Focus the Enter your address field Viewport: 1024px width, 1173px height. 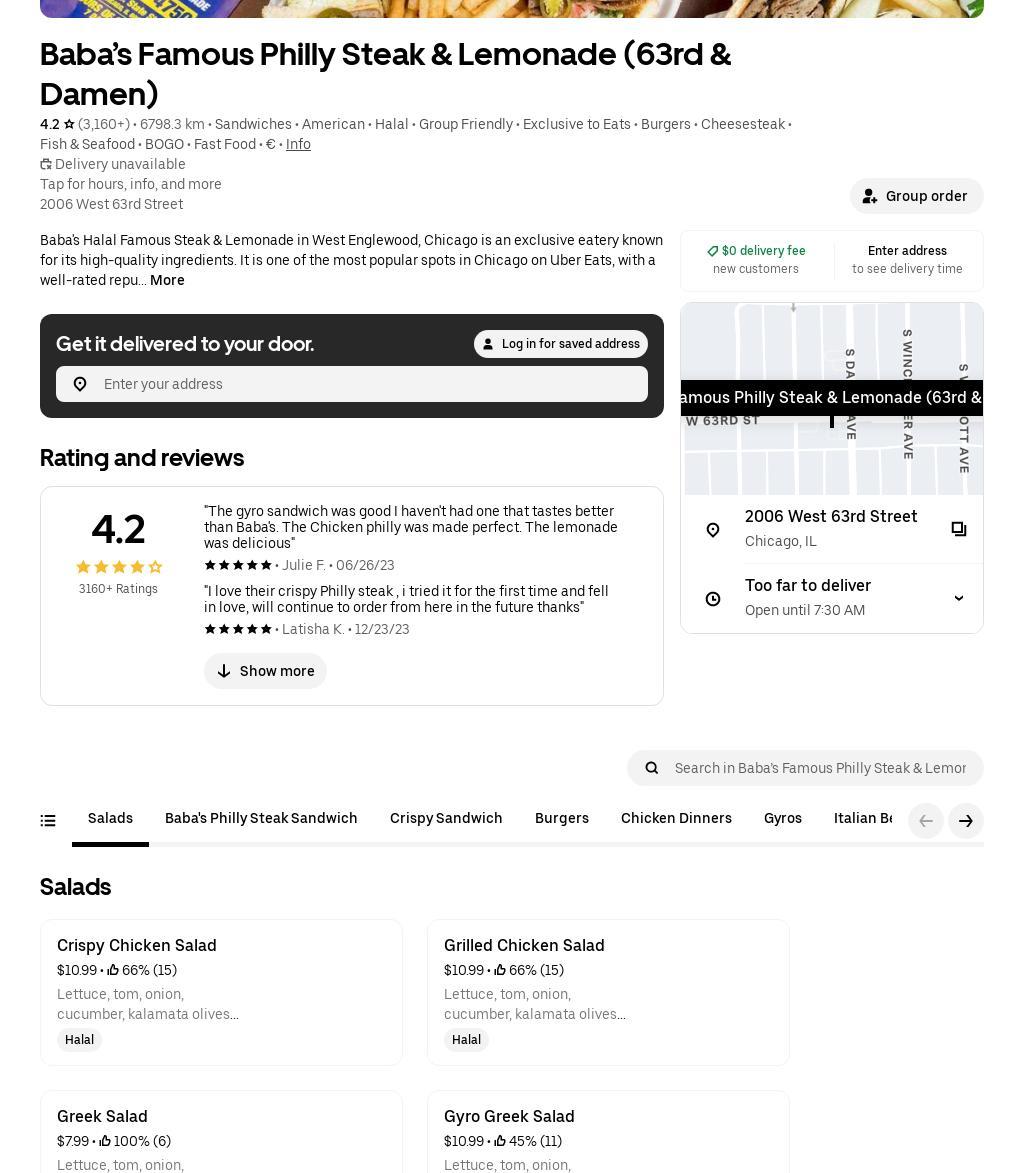click(370, 384)
